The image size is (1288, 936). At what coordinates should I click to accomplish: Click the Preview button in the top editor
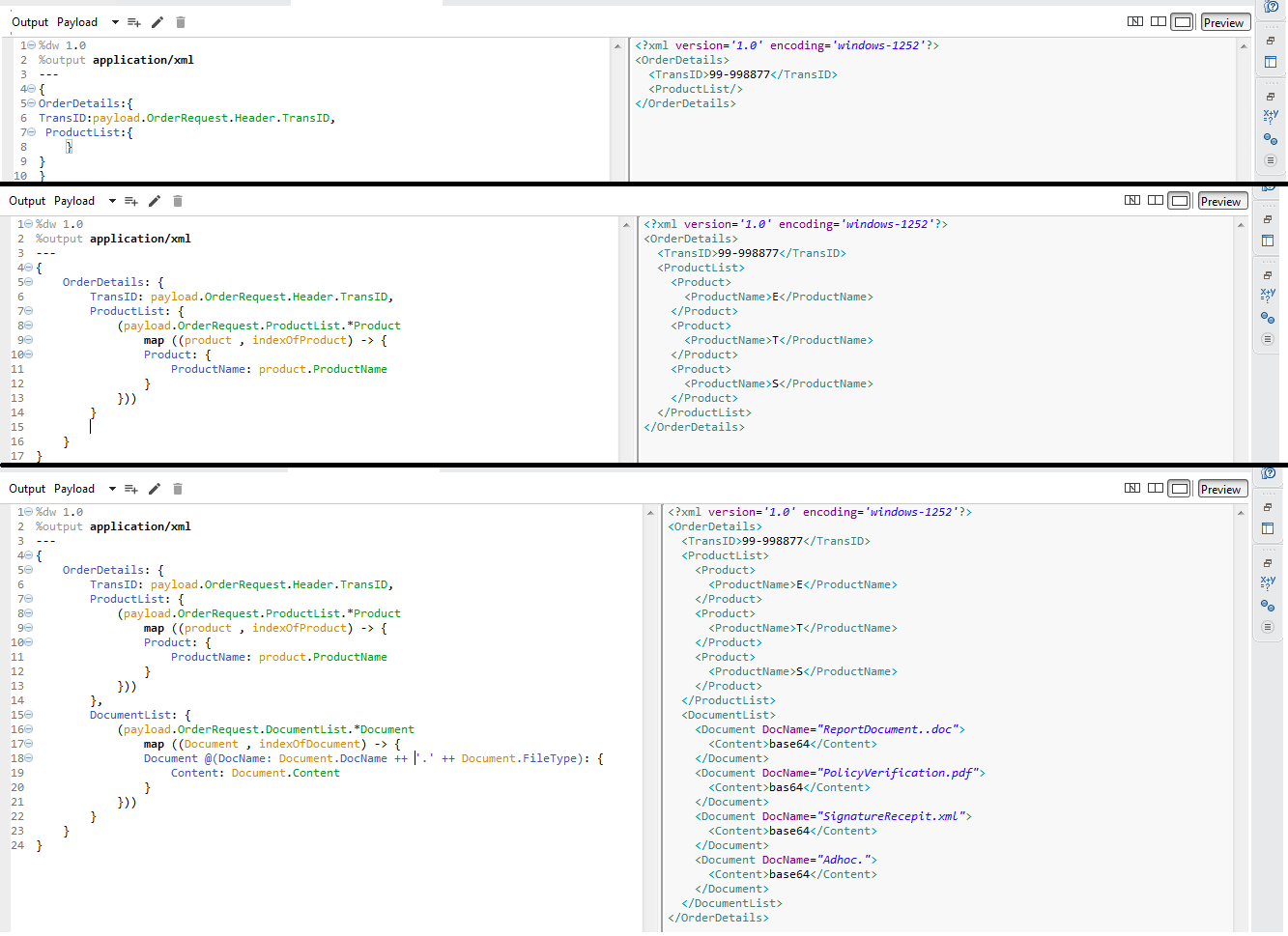pos(1225,21)
